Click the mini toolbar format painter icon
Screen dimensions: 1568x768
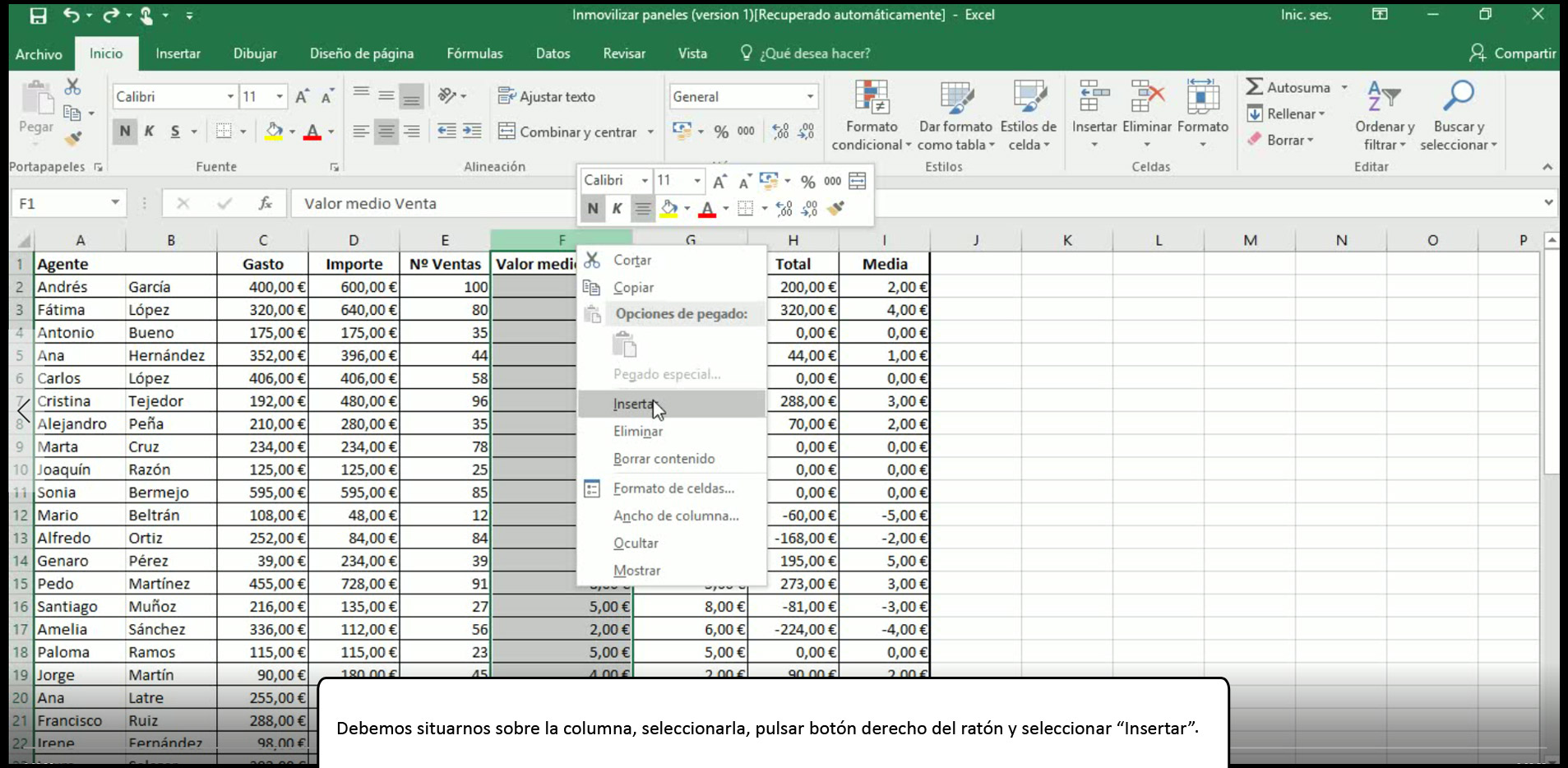coord(835,209)
